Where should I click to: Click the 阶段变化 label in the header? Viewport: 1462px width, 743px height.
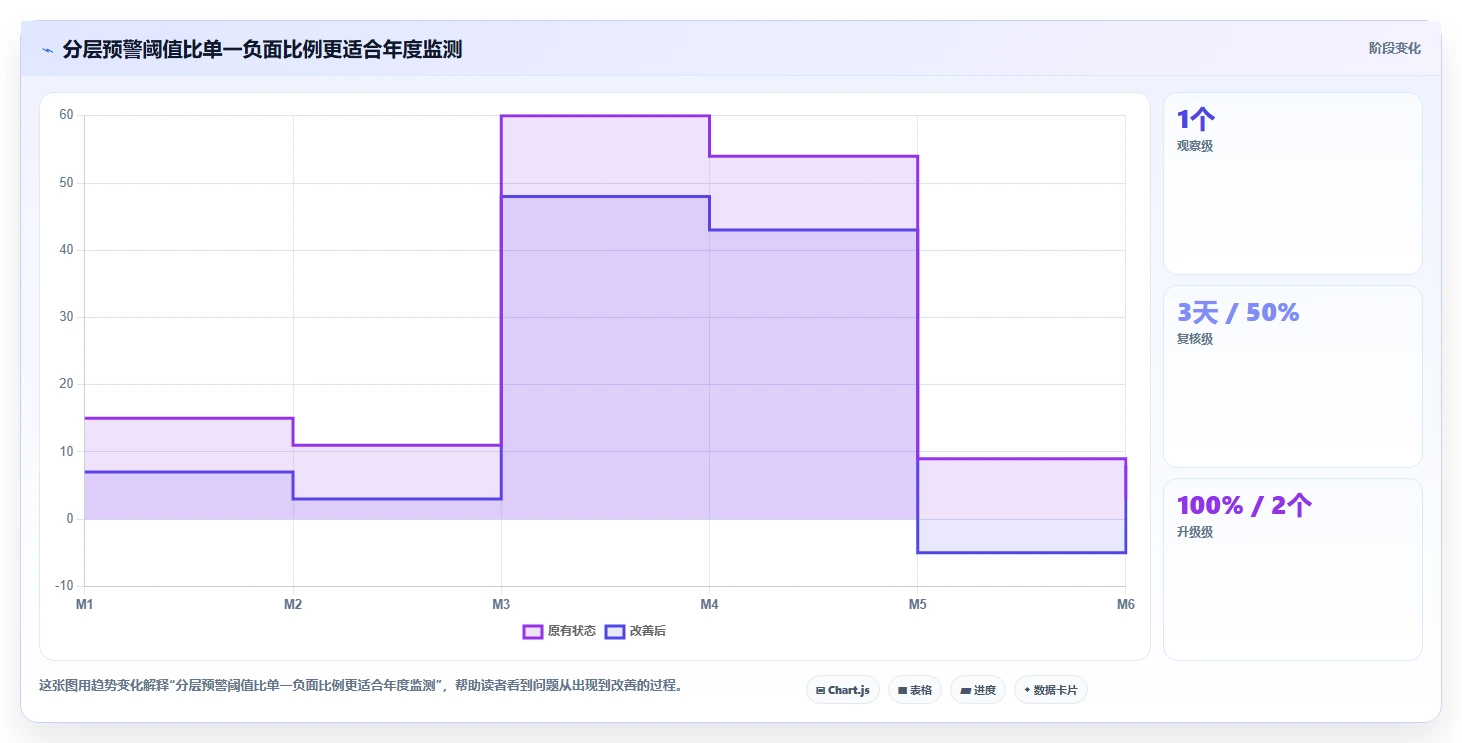(1395, 49)
